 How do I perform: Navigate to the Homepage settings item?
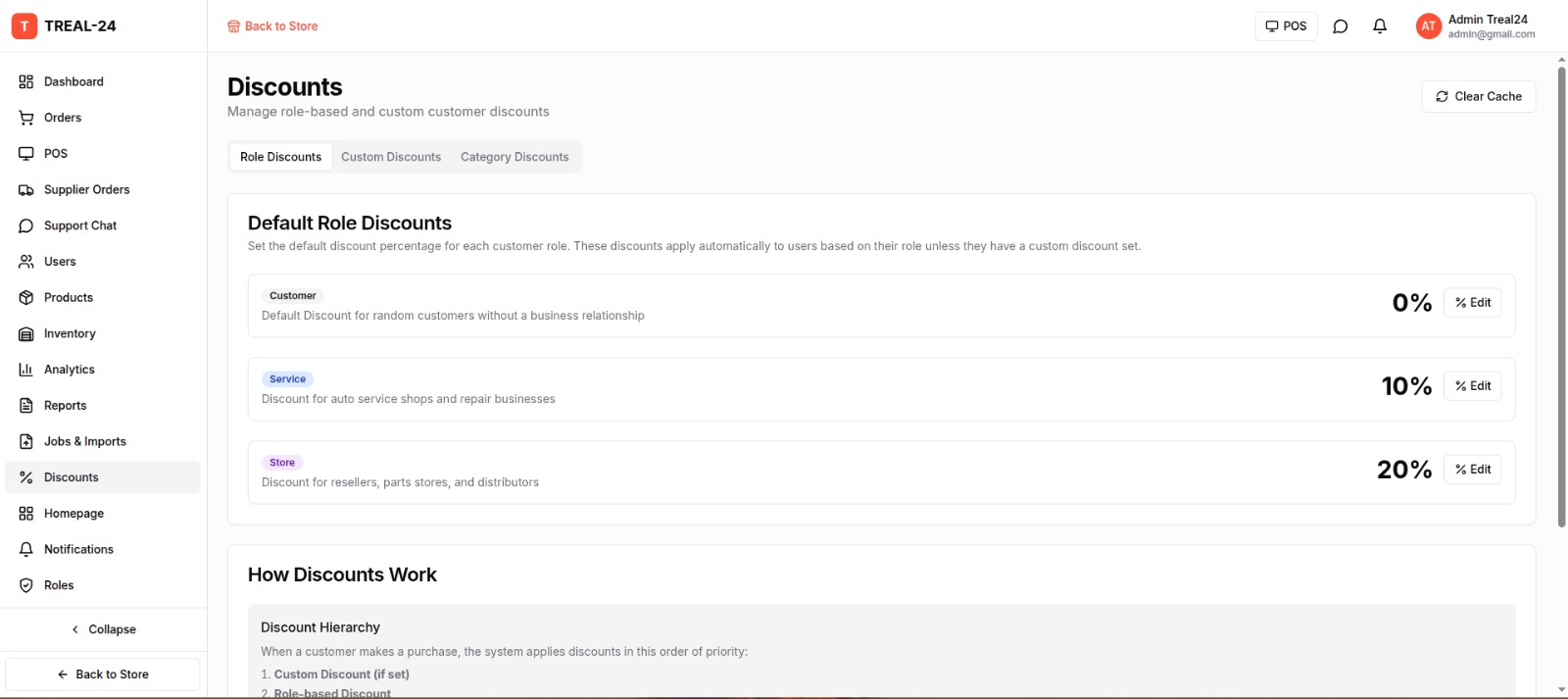[x=103, y=514]
